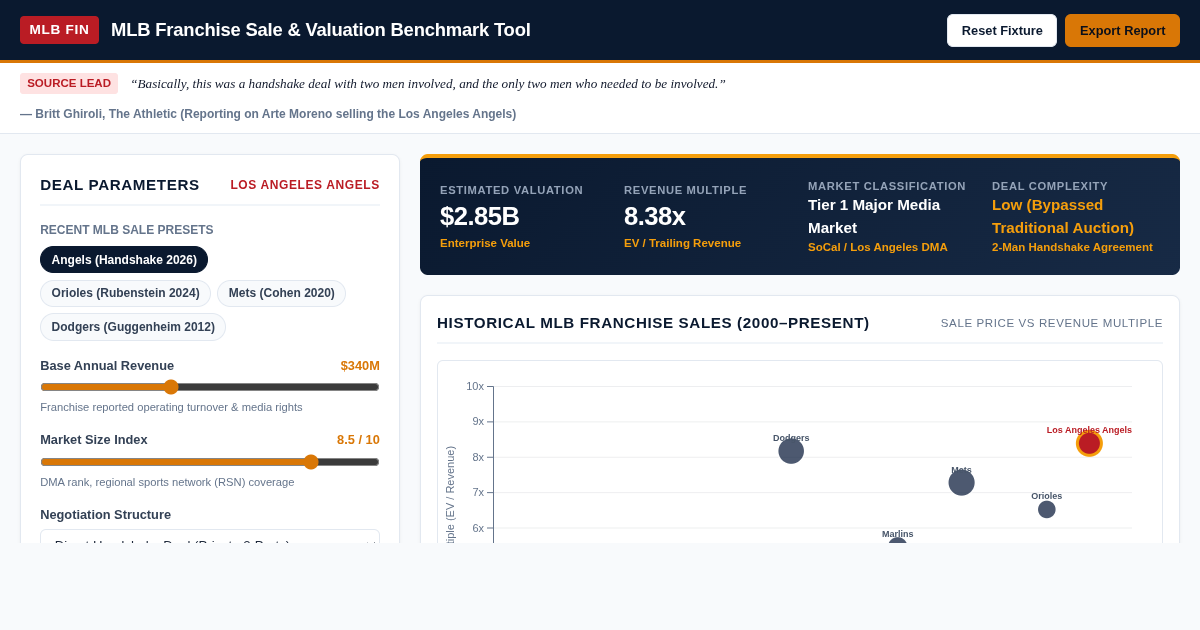Click the Britt Ghiroli attribution line
1200x630 pixels.
click(x=268, y=114)
